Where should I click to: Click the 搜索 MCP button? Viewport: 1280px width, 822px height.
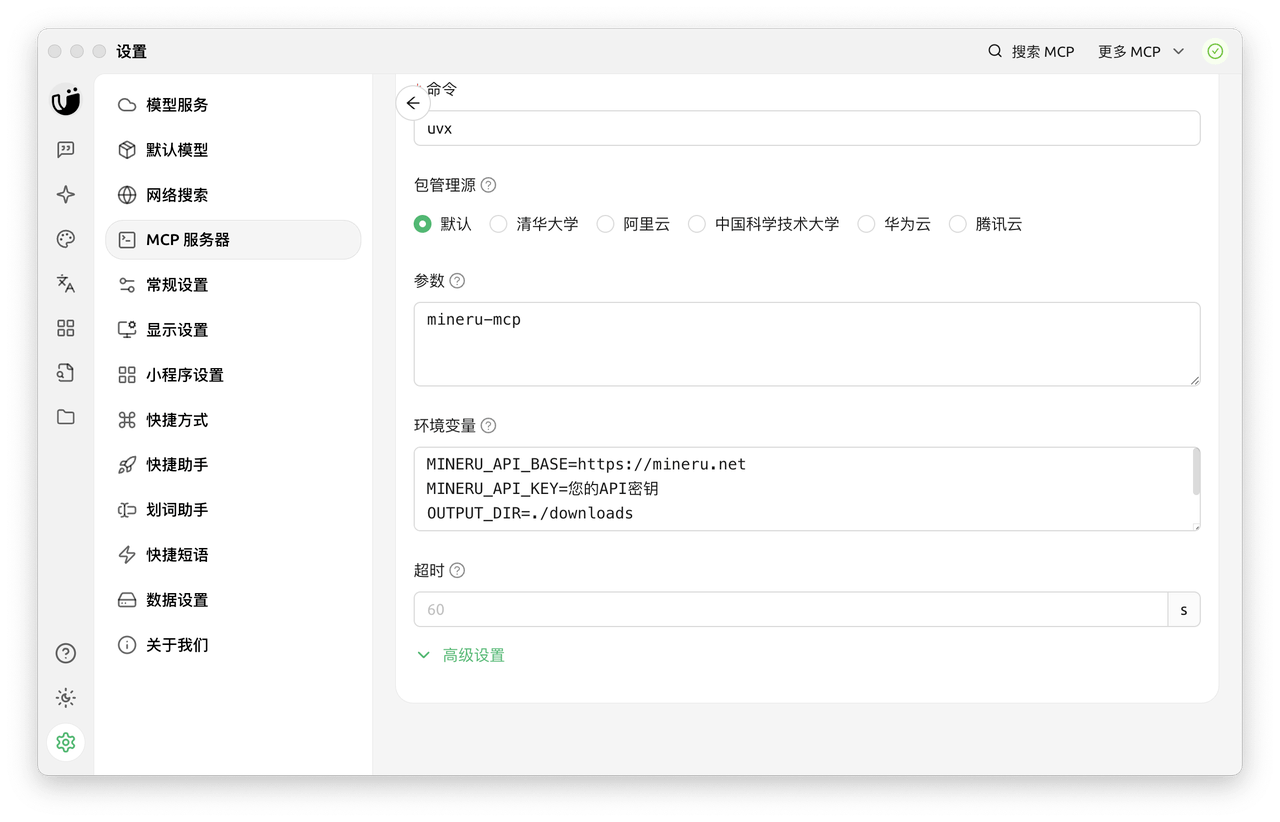[1031, 52]
